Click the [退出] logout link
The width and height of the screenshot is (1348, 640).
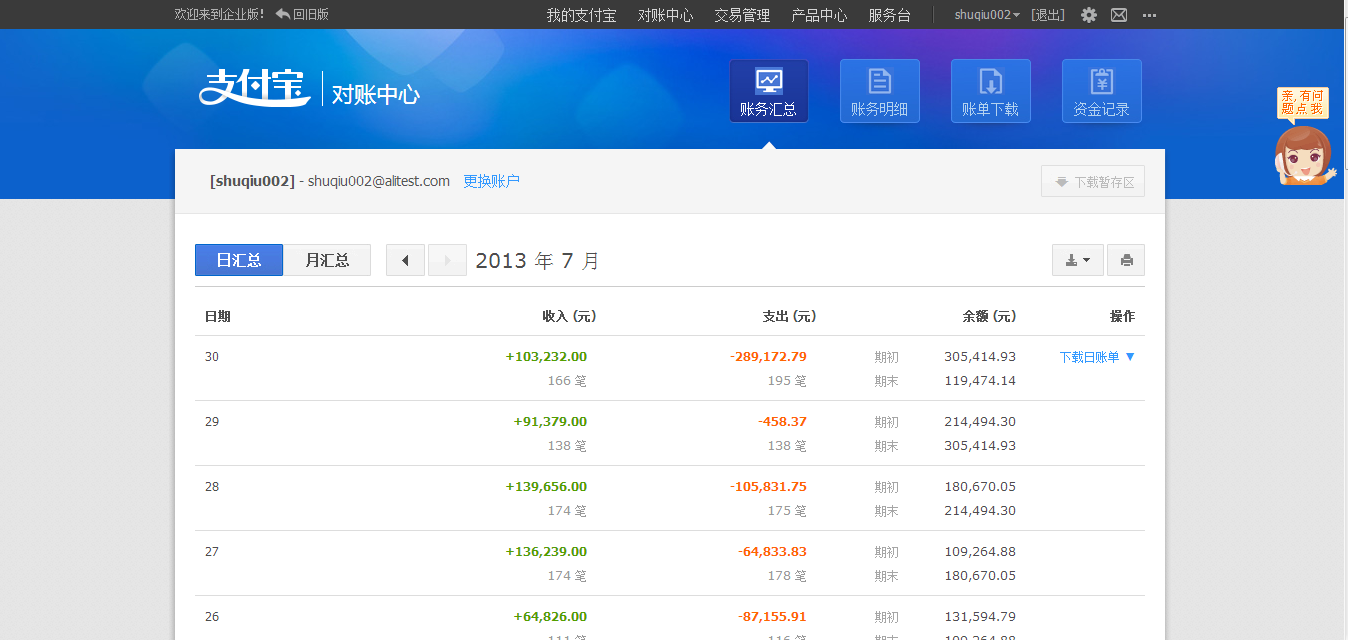click(1048, 15)
